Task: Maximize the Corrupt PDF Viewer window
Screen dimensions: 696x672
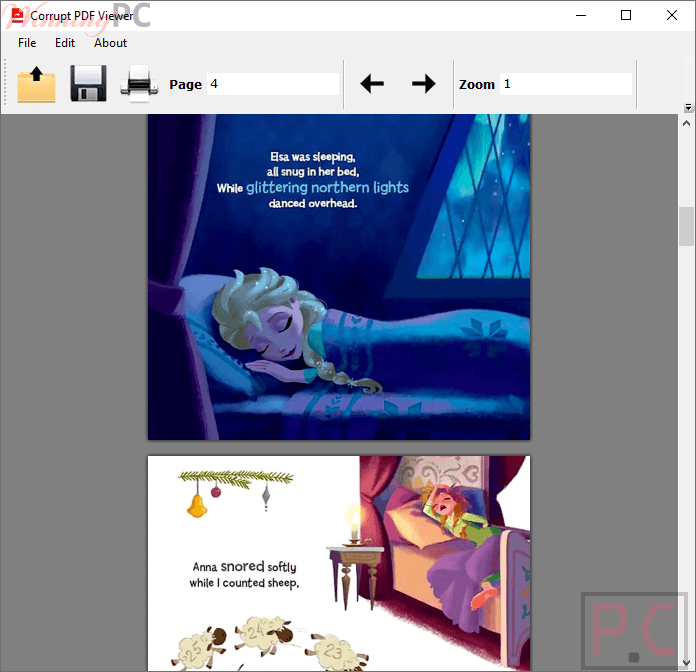Action: point(626,15)
